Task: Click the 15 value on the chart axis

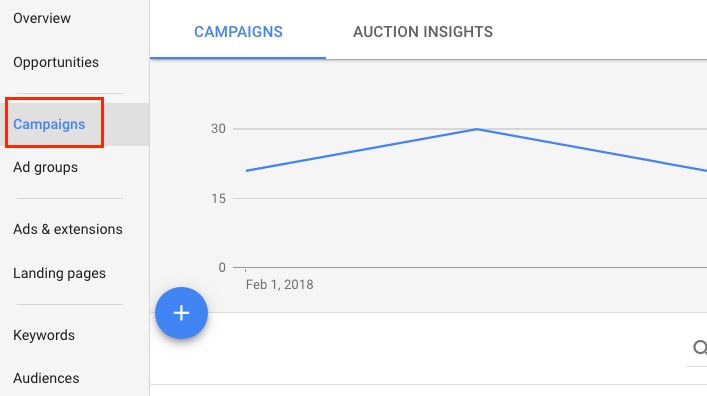Action: click(x=218, y=198)
